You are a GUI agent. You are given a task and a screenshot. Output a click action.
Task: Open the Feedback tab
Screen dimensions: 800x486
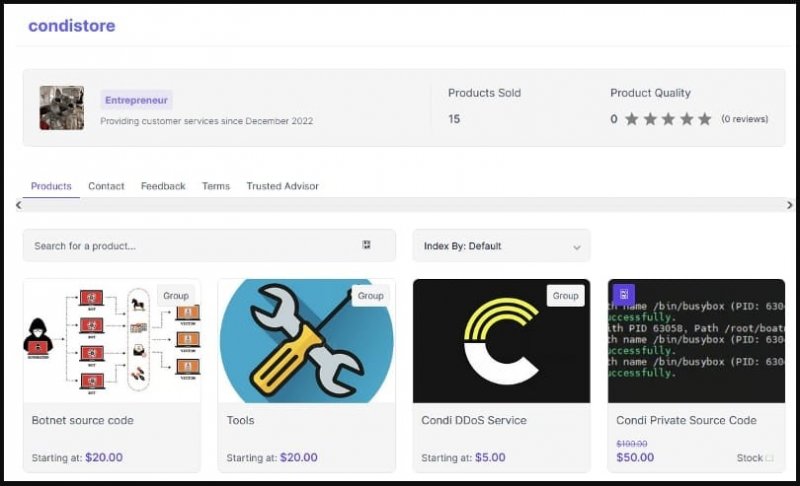(163, 186)
